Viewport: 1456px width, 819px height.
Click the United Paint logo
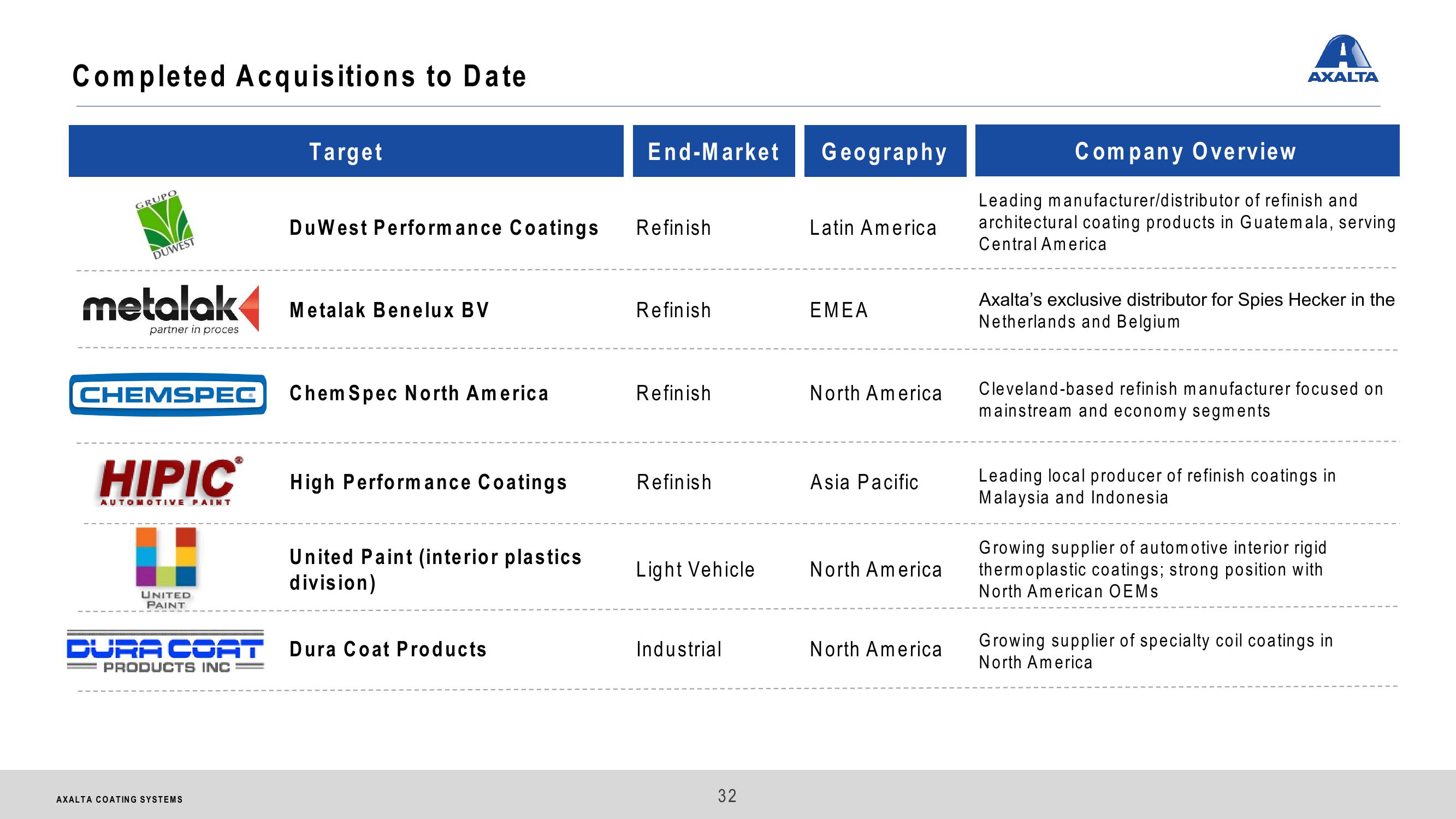(165, 568)
